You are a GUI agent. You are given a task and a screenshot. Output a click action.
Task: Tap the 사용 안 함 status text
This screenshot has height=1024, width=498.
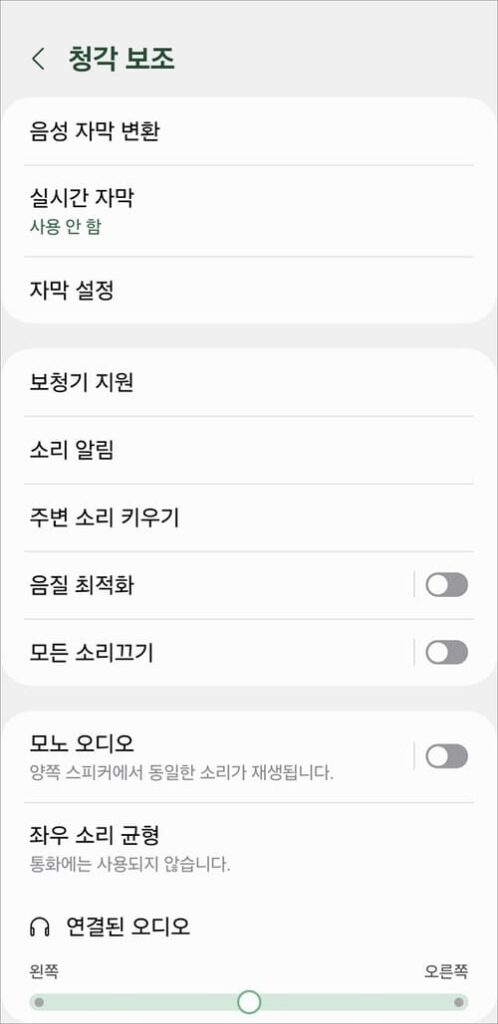click(x=65, y=227)
